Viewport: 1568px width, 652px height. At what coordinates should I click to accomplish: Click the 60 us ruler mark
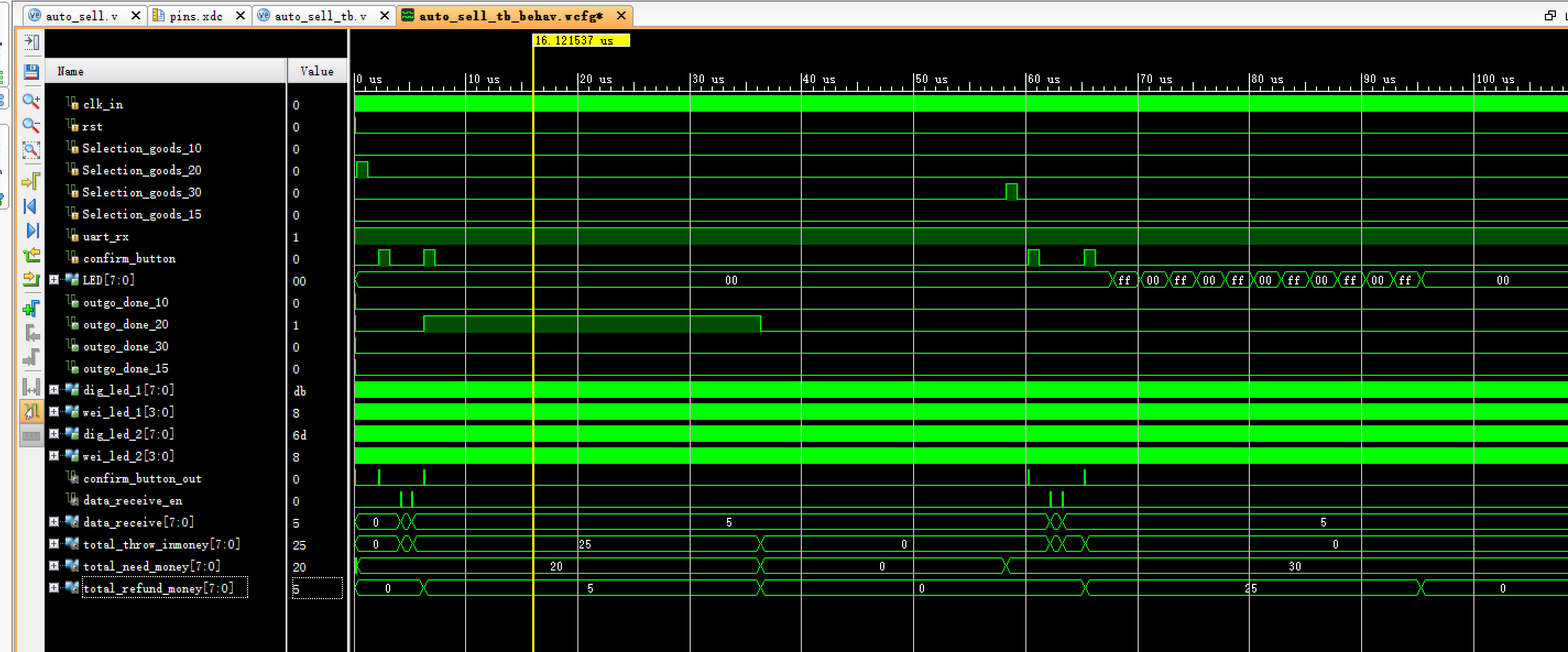1043,79
